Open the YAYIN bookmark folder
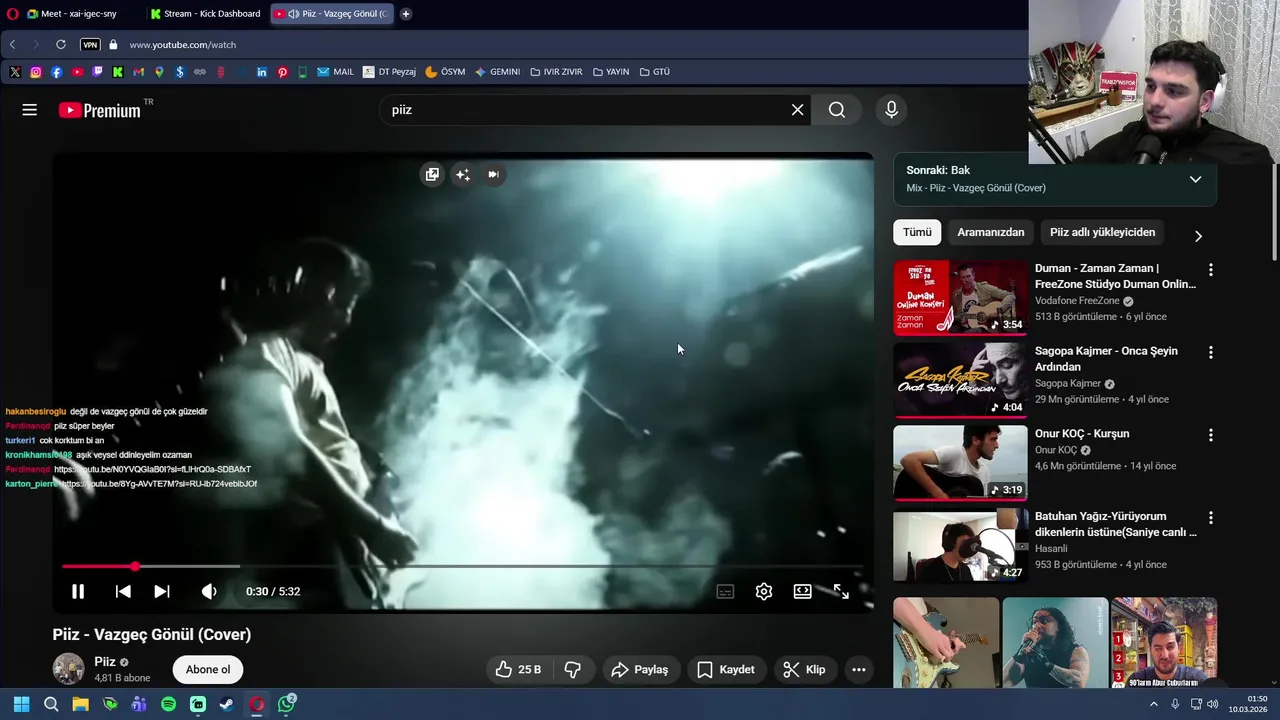The width and height of the screenshot is (1280, 720). (611, 72)
